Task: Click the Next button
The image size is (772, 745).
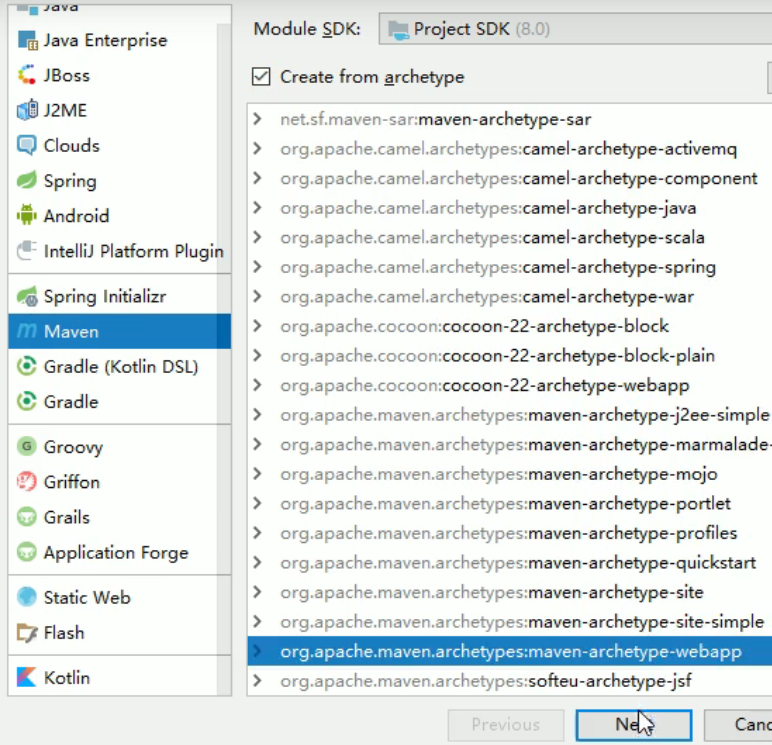Action: (634, 725)
